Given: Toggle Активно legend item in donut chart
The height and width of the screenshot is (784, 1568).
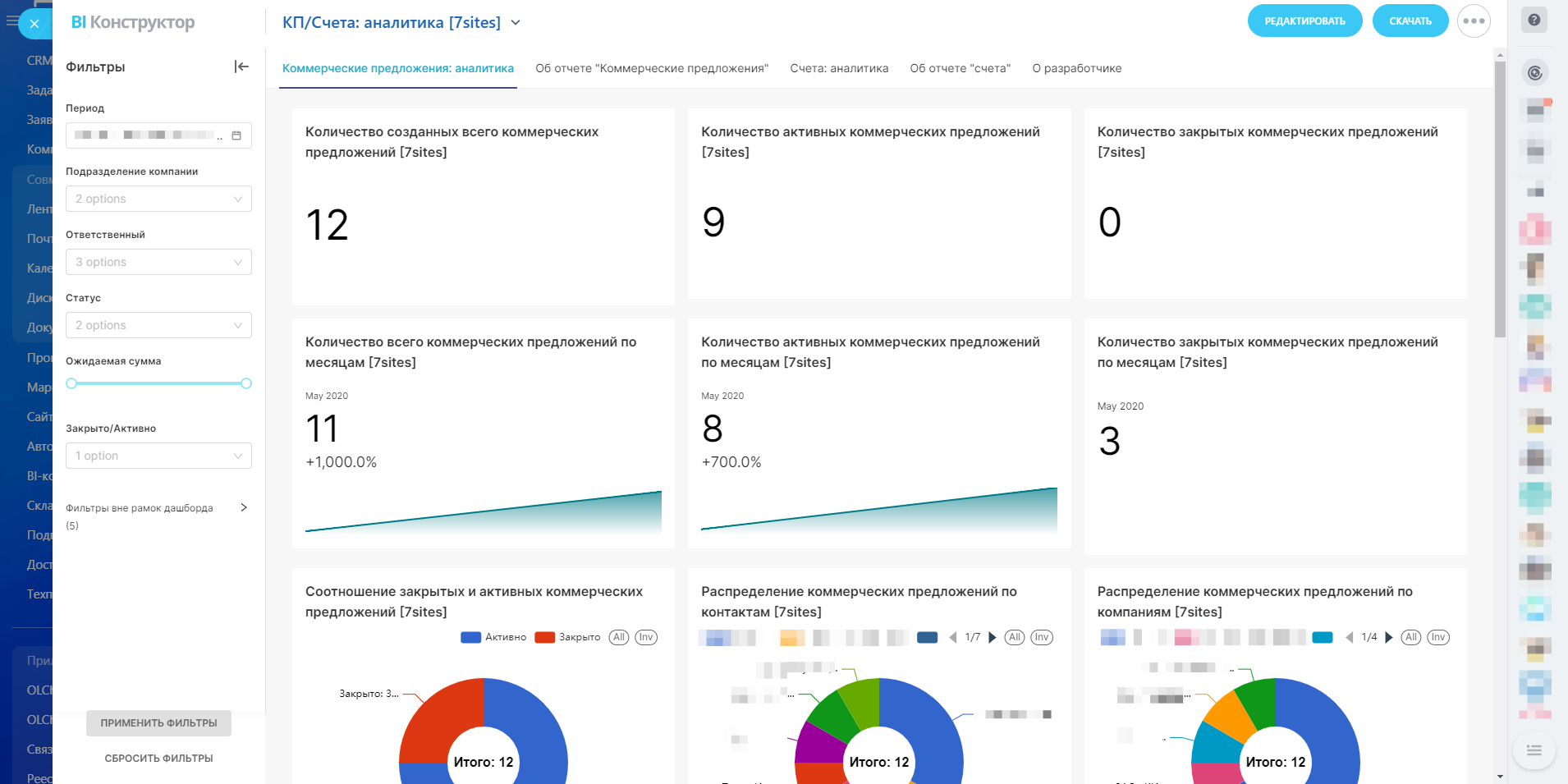Looking at the screenshot, I should 494,638.
